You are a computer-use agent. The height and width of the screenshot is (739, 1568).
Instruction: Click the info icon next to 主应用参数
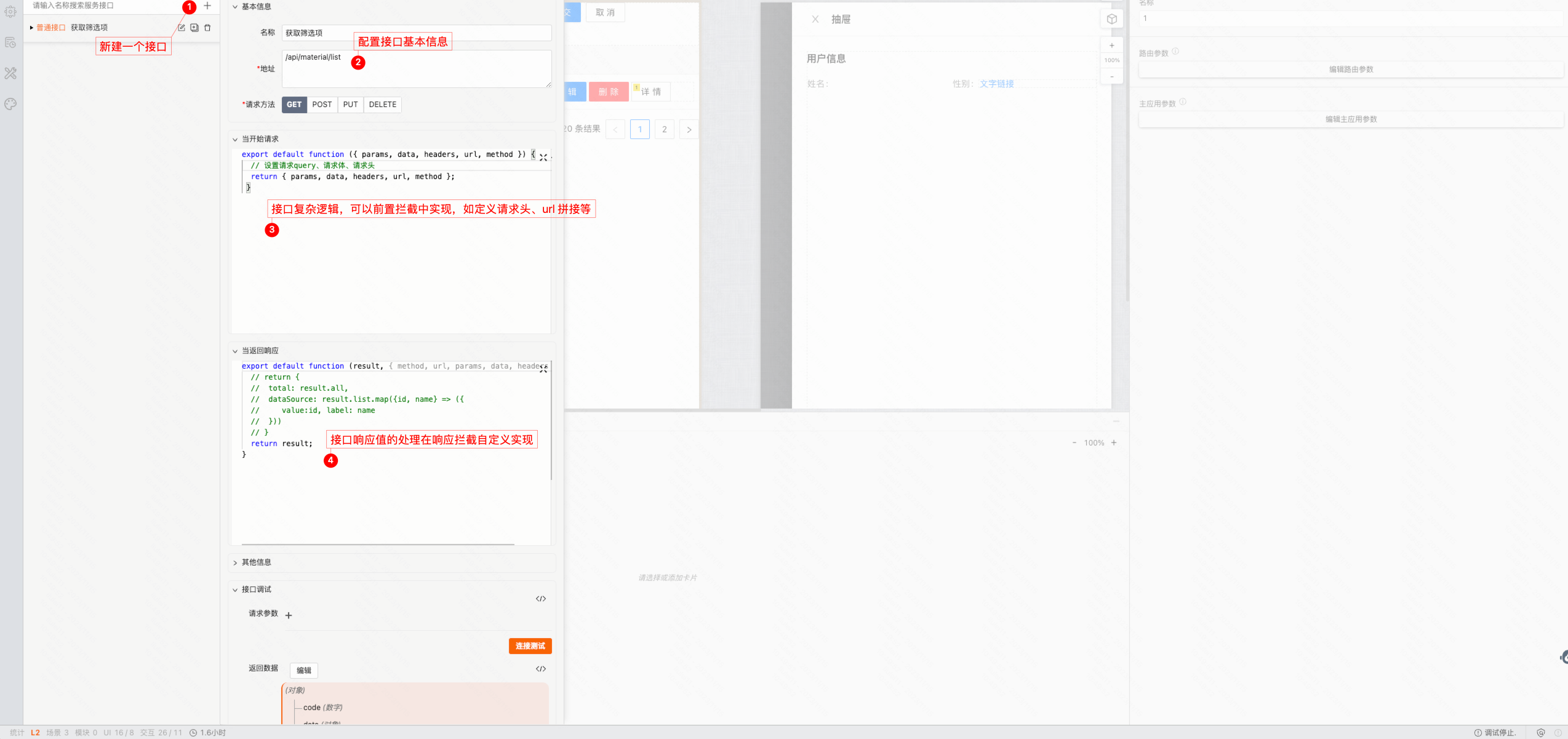coord(1183,102)
